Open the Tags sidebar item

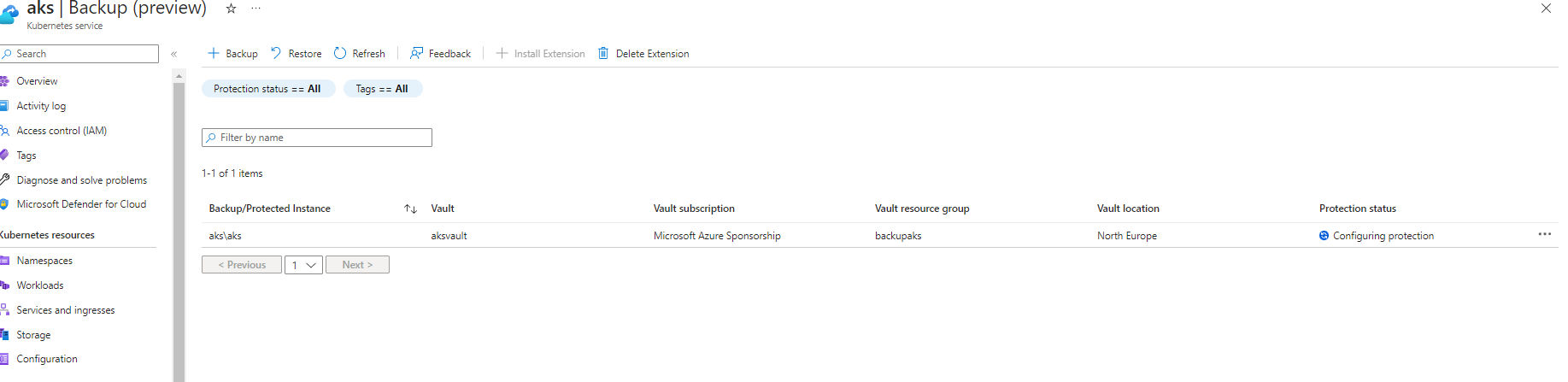26,156
